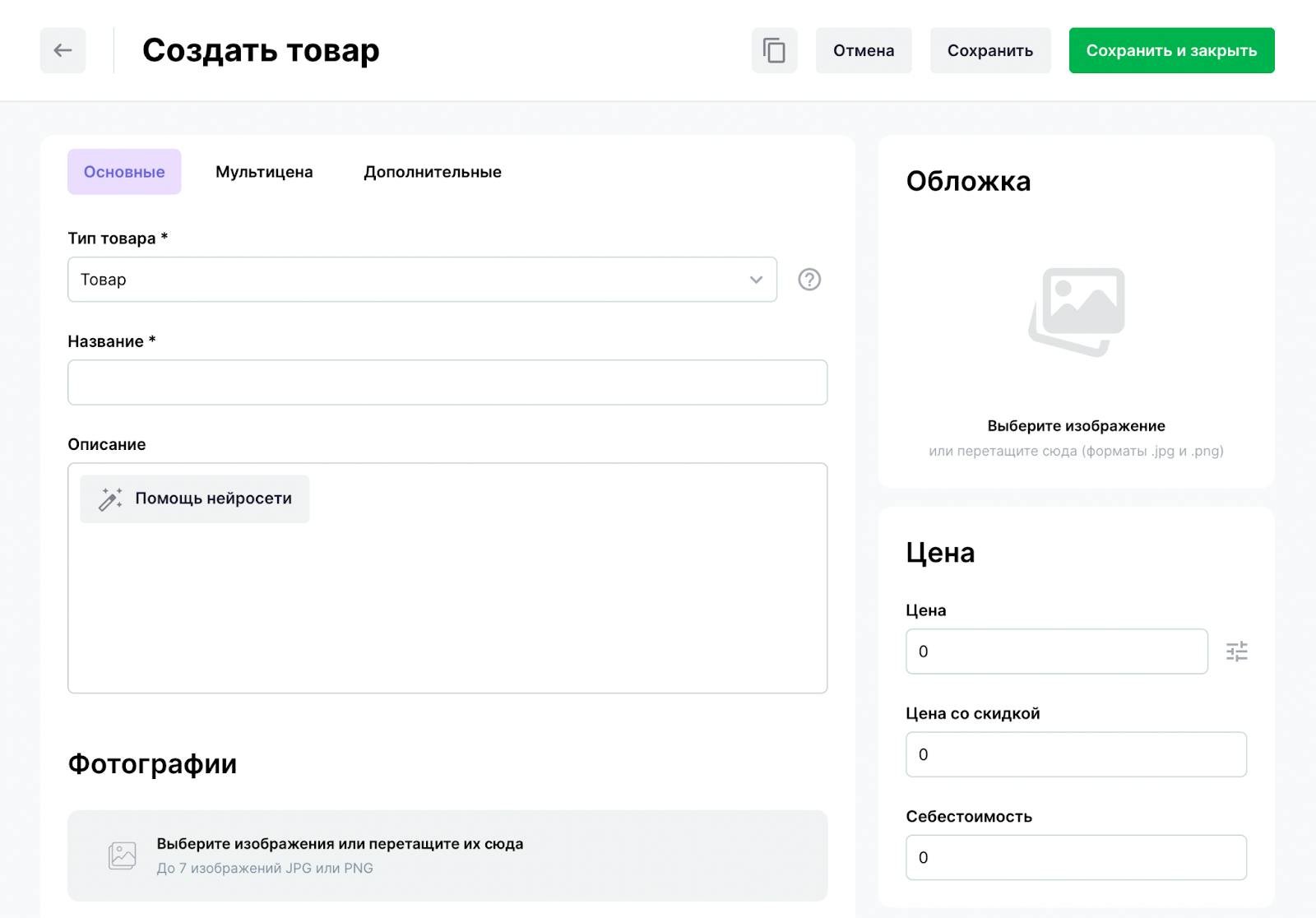Click the 'Фотографии' section heading

tap(152, 764)
